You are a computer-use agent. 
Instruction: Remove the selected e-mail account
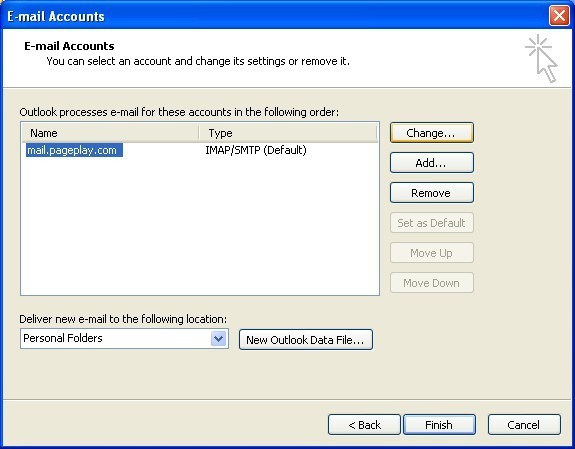pyautogui.click(x=432, y=193)
